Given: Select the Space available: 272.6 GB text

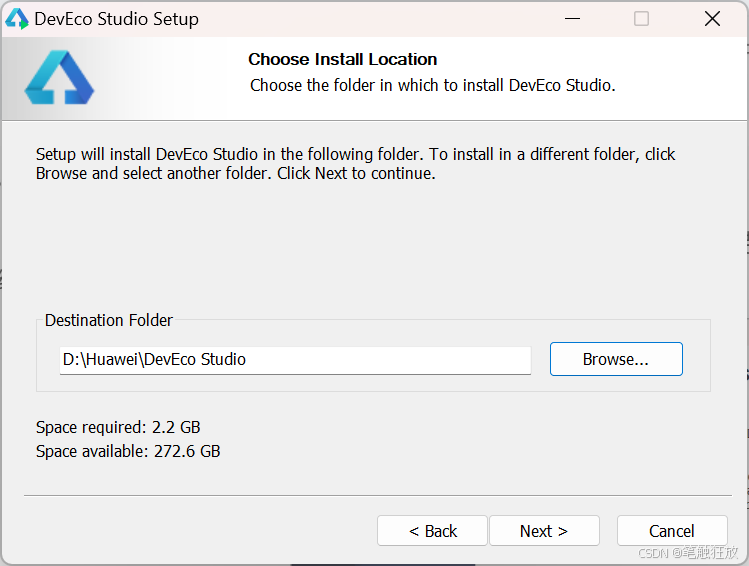Looking at the screenshot, I should tap(128, 451).
